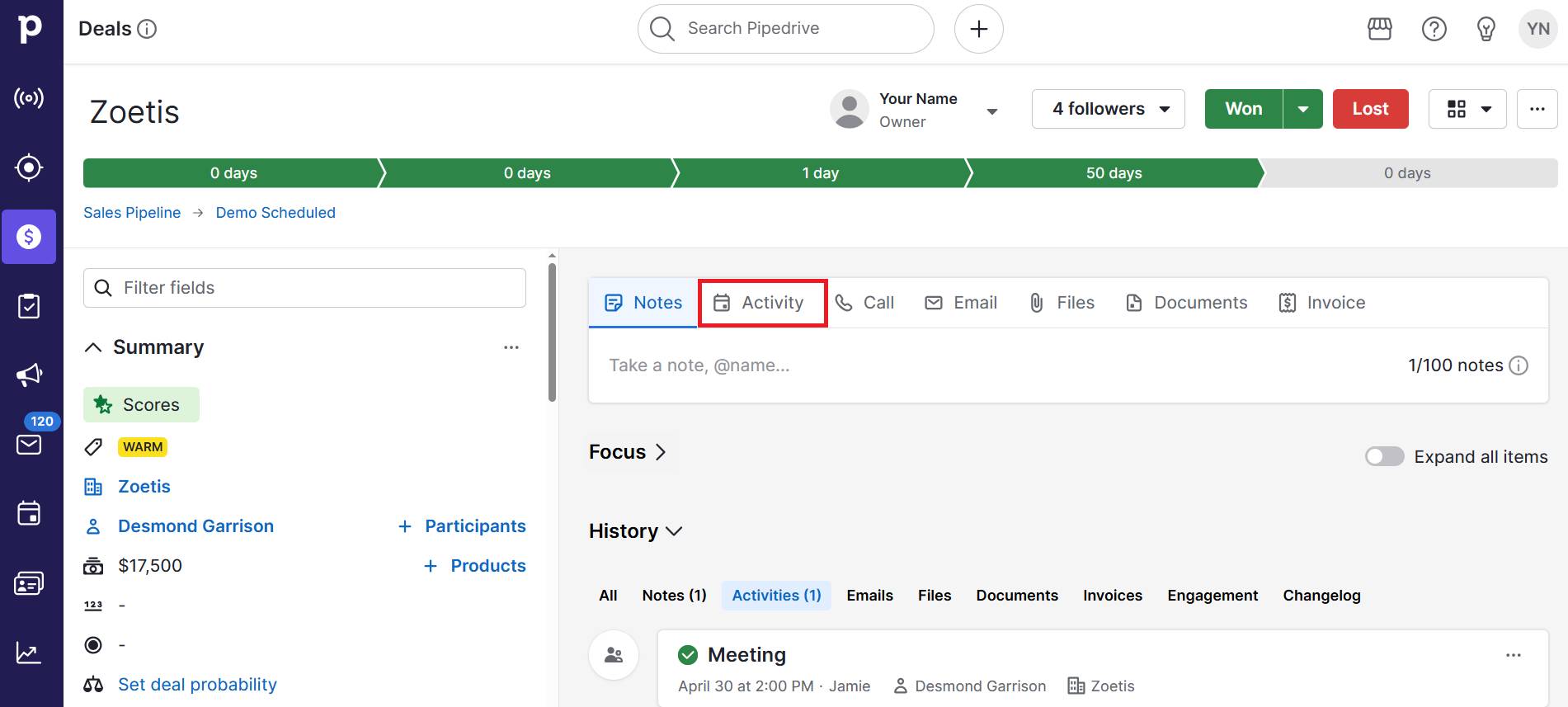
Task: Open the Mail inbox icon with 120 badge
Action: tap(29, 445)
